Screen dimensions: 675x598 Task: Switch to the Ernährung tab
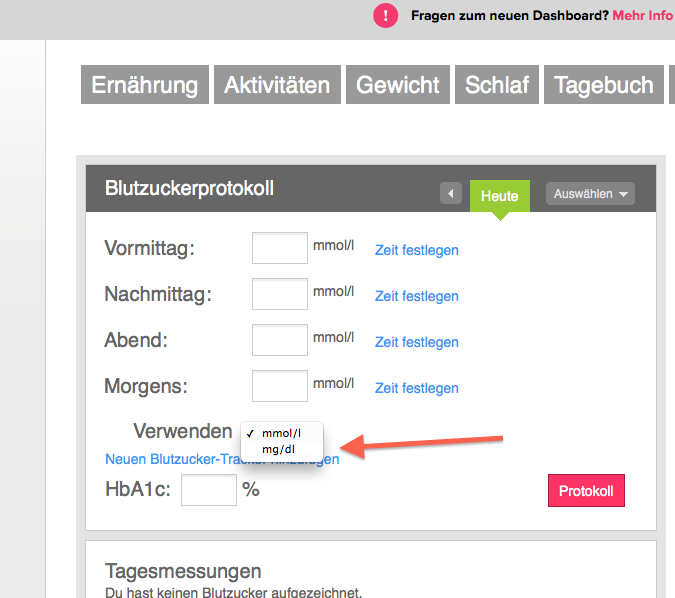coord(145,85)
